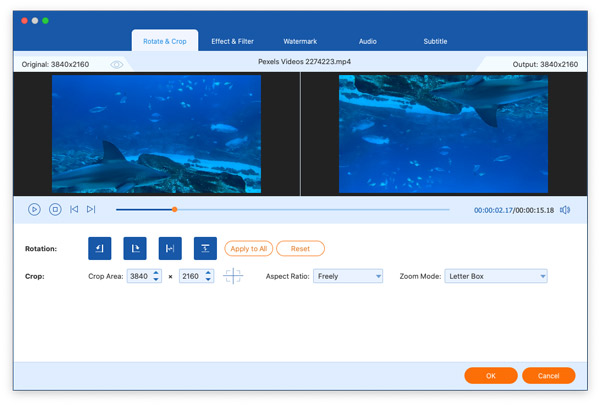Flip the video vertically
This screenshot has width=600, height=405.
click(204, 248)
